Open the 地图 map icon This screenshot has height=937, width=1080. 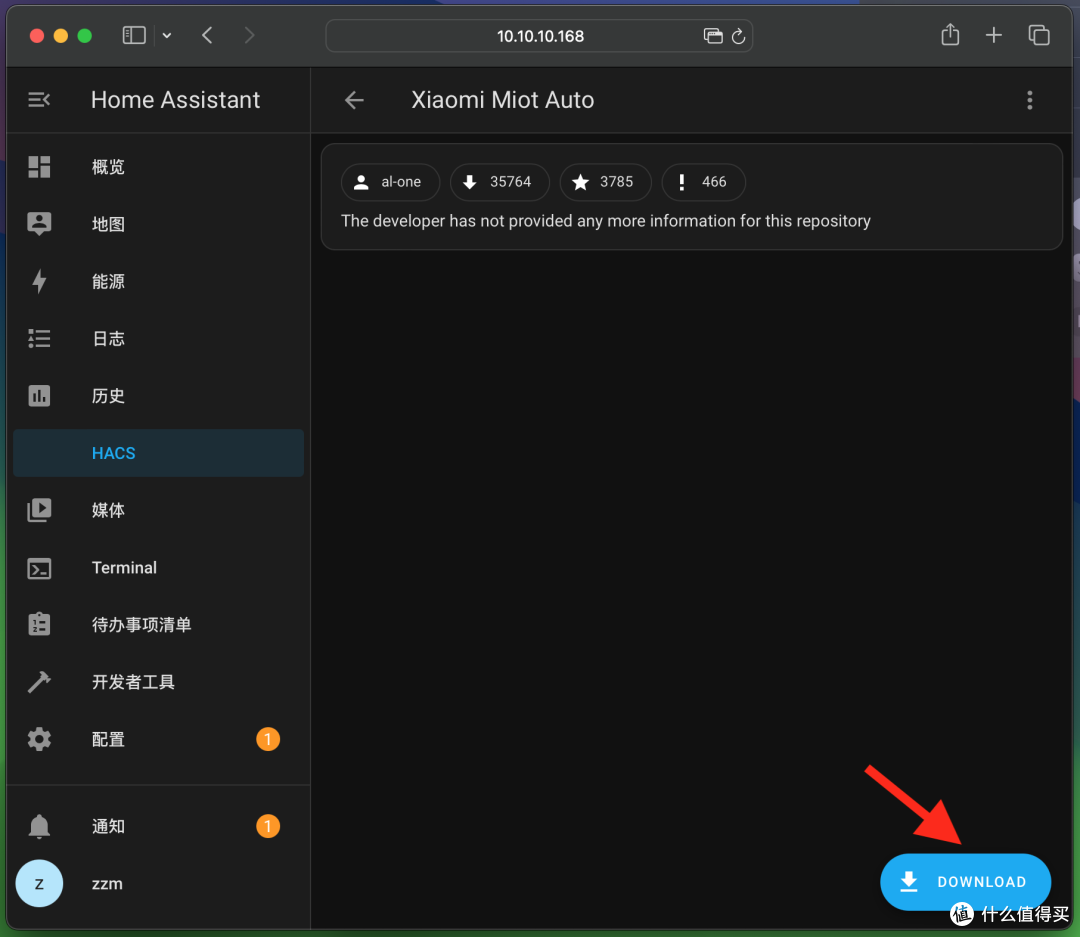click(x=39, y=224)
